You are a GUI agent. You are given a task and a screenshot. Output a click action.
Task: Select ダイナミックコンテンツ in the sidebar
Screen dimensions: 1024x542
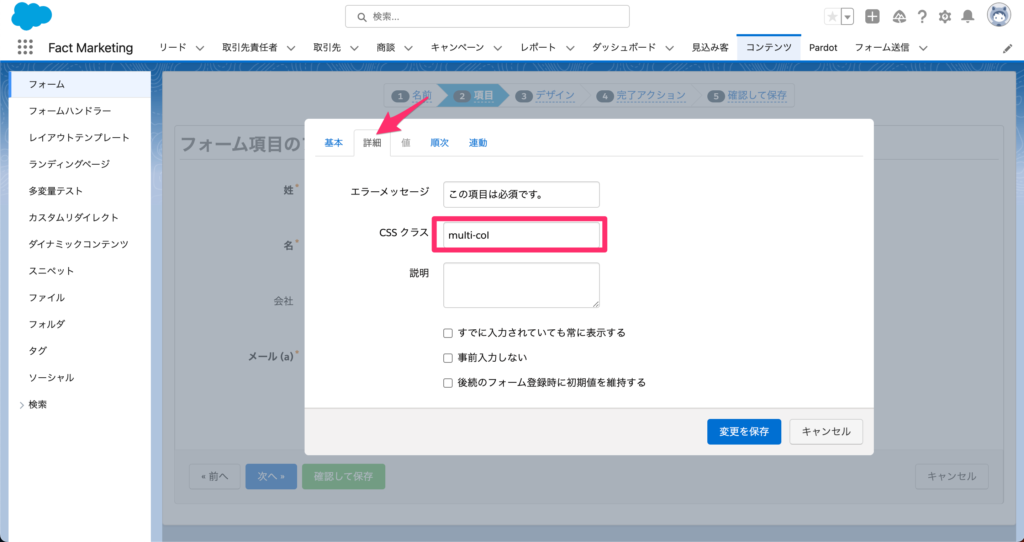point(80,244)
